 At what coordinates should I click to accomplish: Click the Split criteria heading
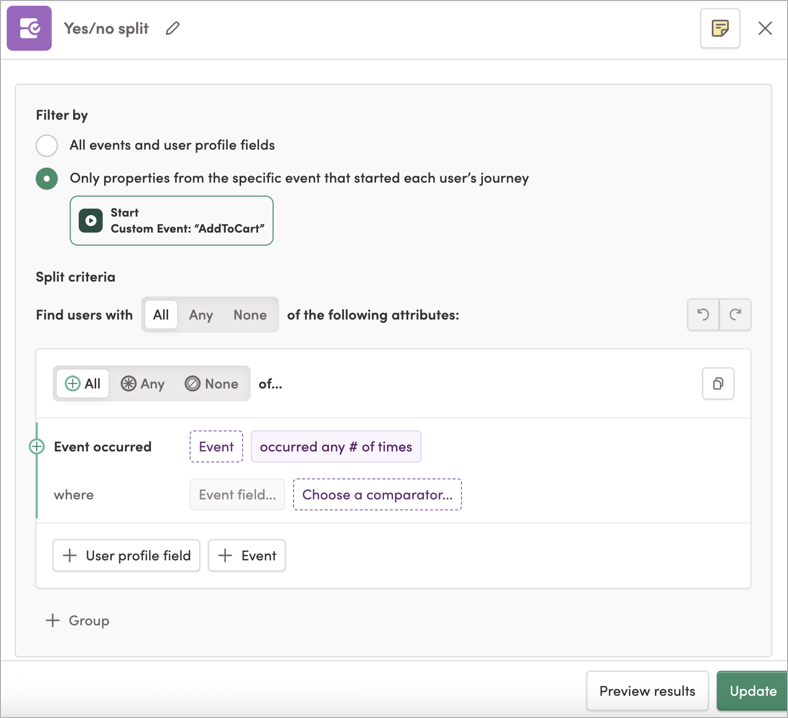(x=75, y=277)
